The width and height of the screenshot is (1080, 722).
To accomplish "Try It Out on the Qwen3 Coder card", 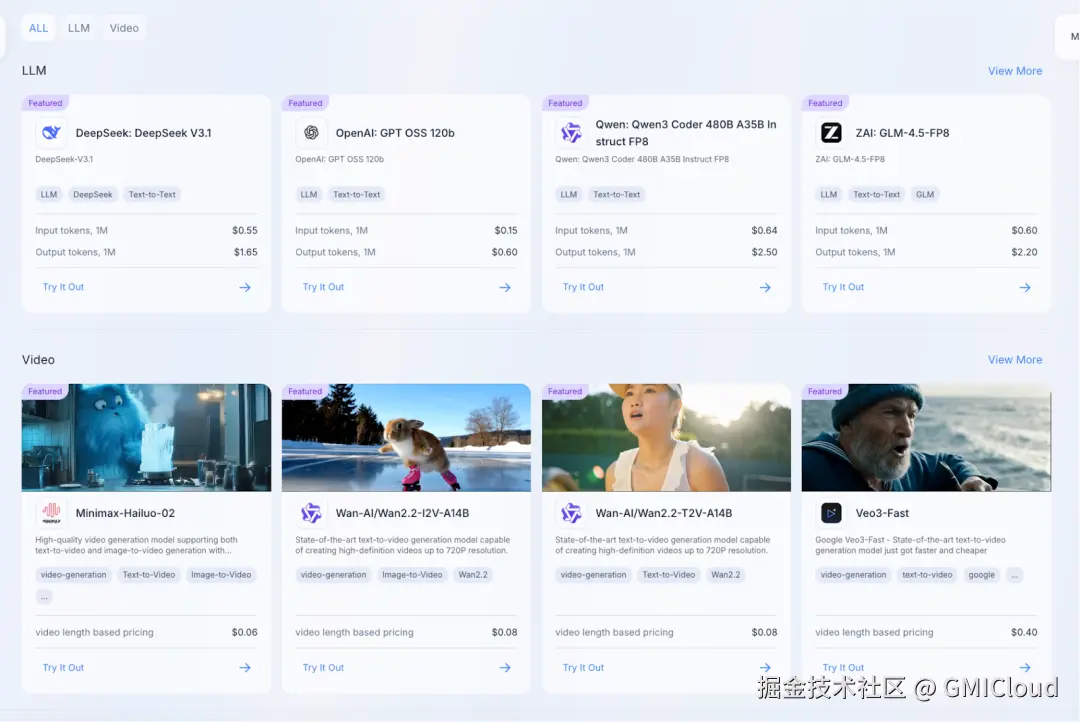I will (583, 287).
